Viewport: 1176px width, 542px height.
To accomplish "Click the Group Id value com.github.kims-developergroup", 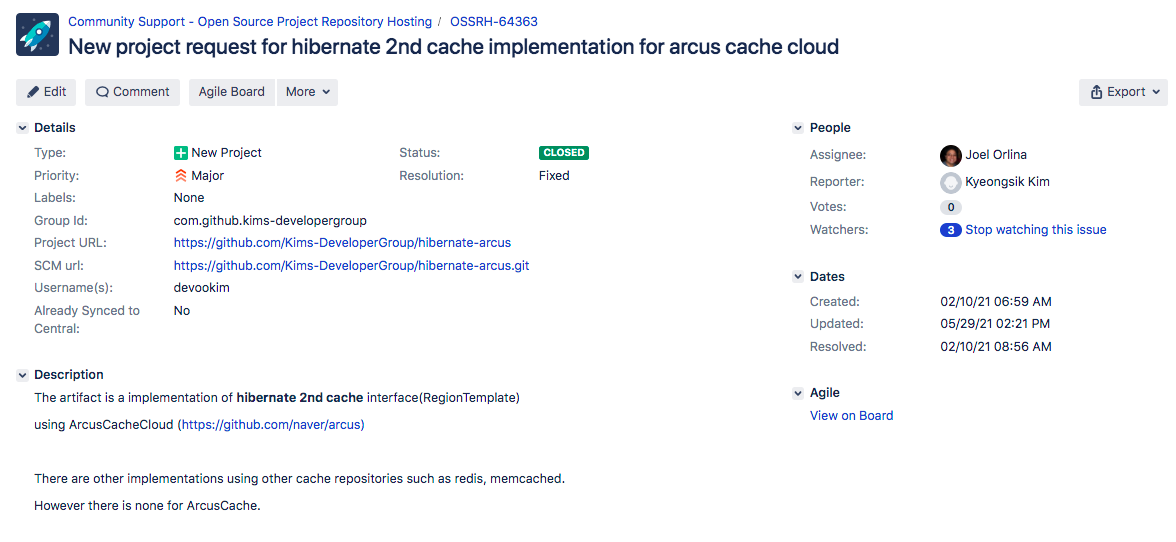I will tap(270, 220).
